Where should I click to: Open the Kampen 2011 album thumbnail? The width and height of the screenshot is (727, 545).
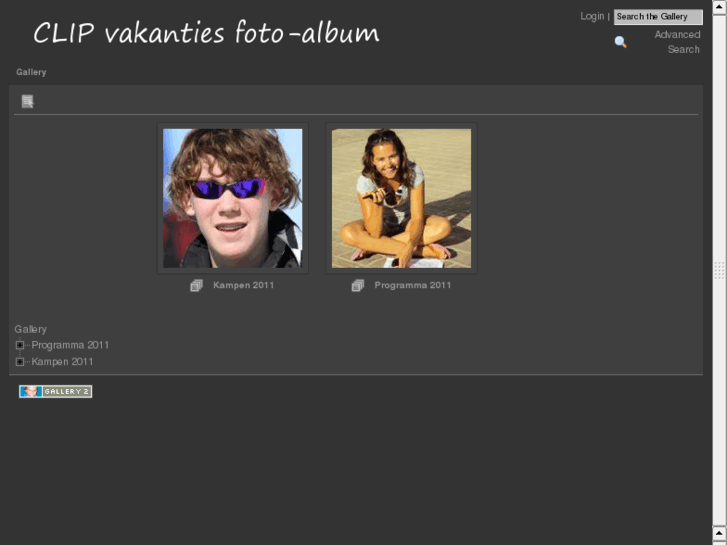233,198
